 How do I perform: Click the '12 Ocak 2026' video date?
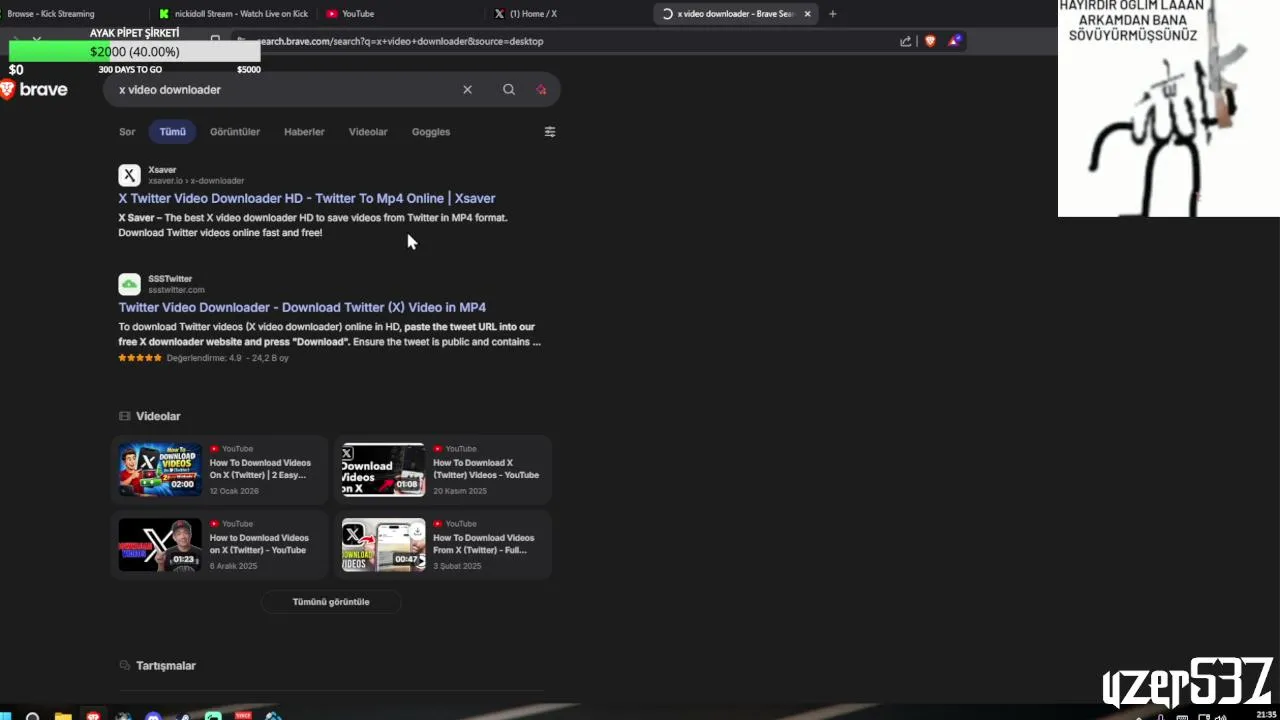pos(234,491)
